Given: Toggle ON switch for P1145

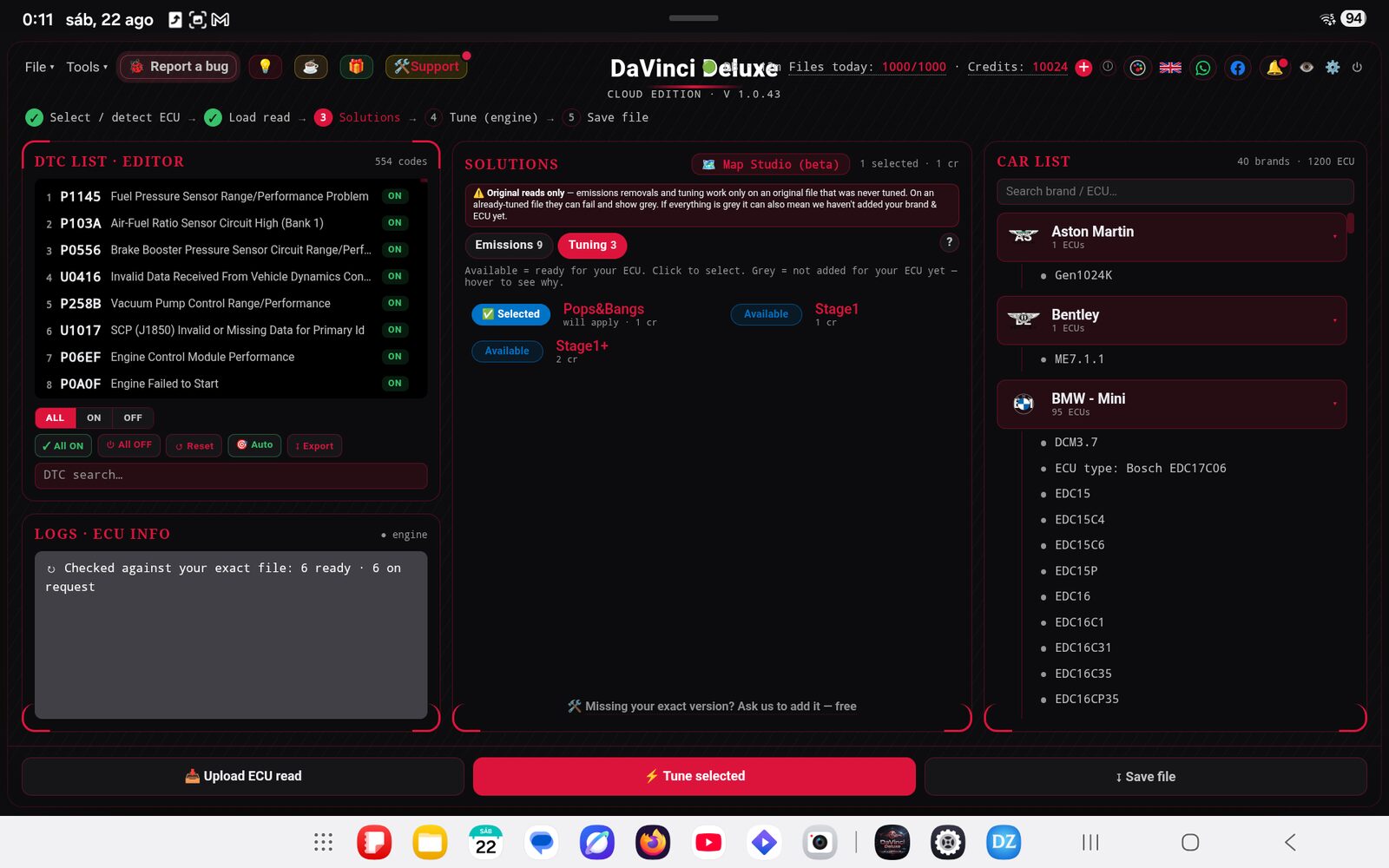Looking at the screenshot, I should [395, 196].
